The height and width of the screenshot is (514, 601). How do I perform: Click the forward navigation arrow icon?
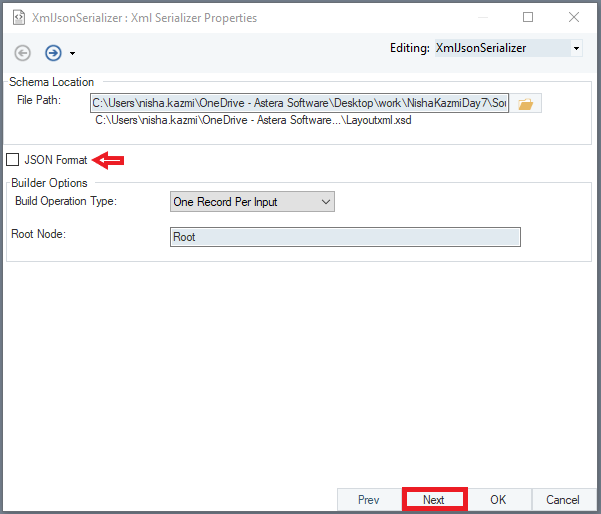[x=53, y=53]
